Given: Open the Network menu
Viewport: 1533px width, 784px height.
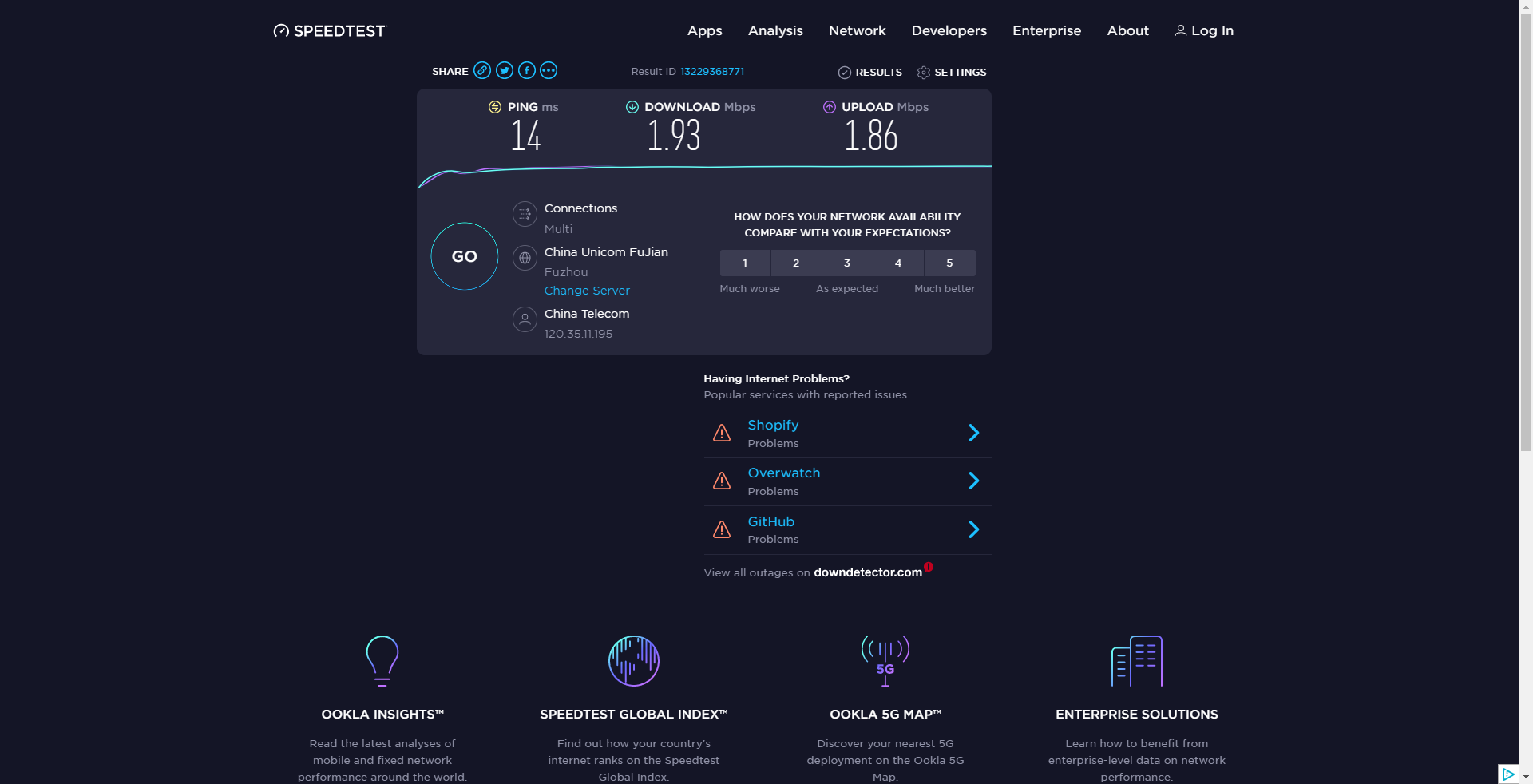Looking at the screenshot, I should click(858, 30).
